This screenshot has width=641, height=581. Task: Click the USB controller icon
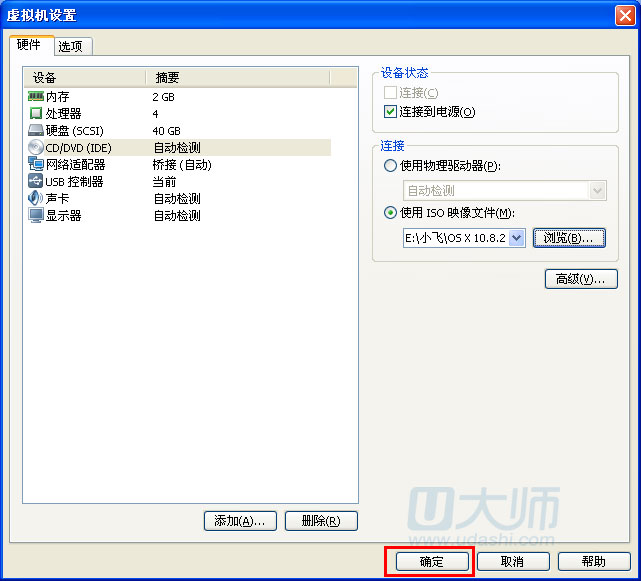[x=36, y=182]
